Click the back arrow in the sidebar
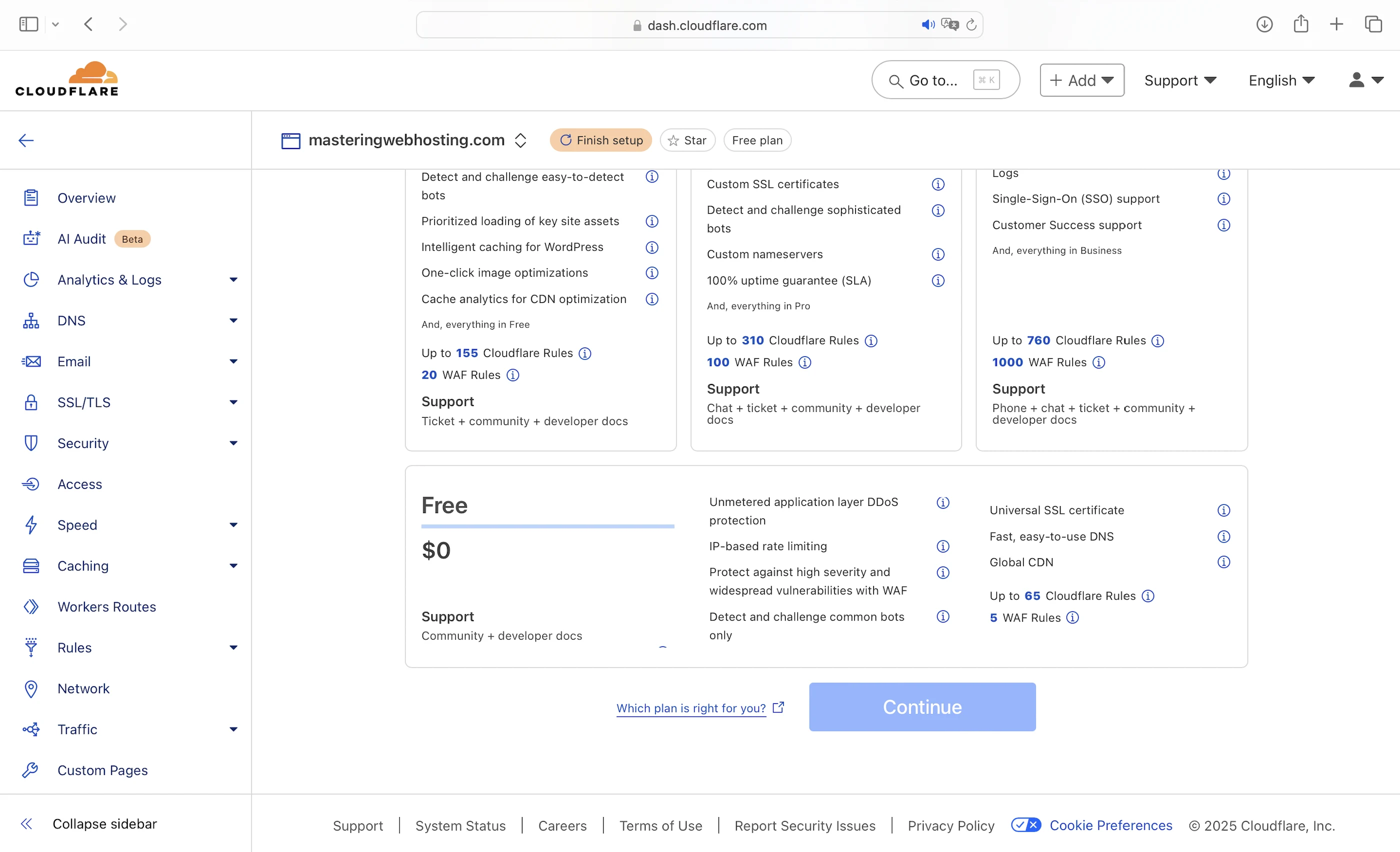 click(x=26, y=140)
